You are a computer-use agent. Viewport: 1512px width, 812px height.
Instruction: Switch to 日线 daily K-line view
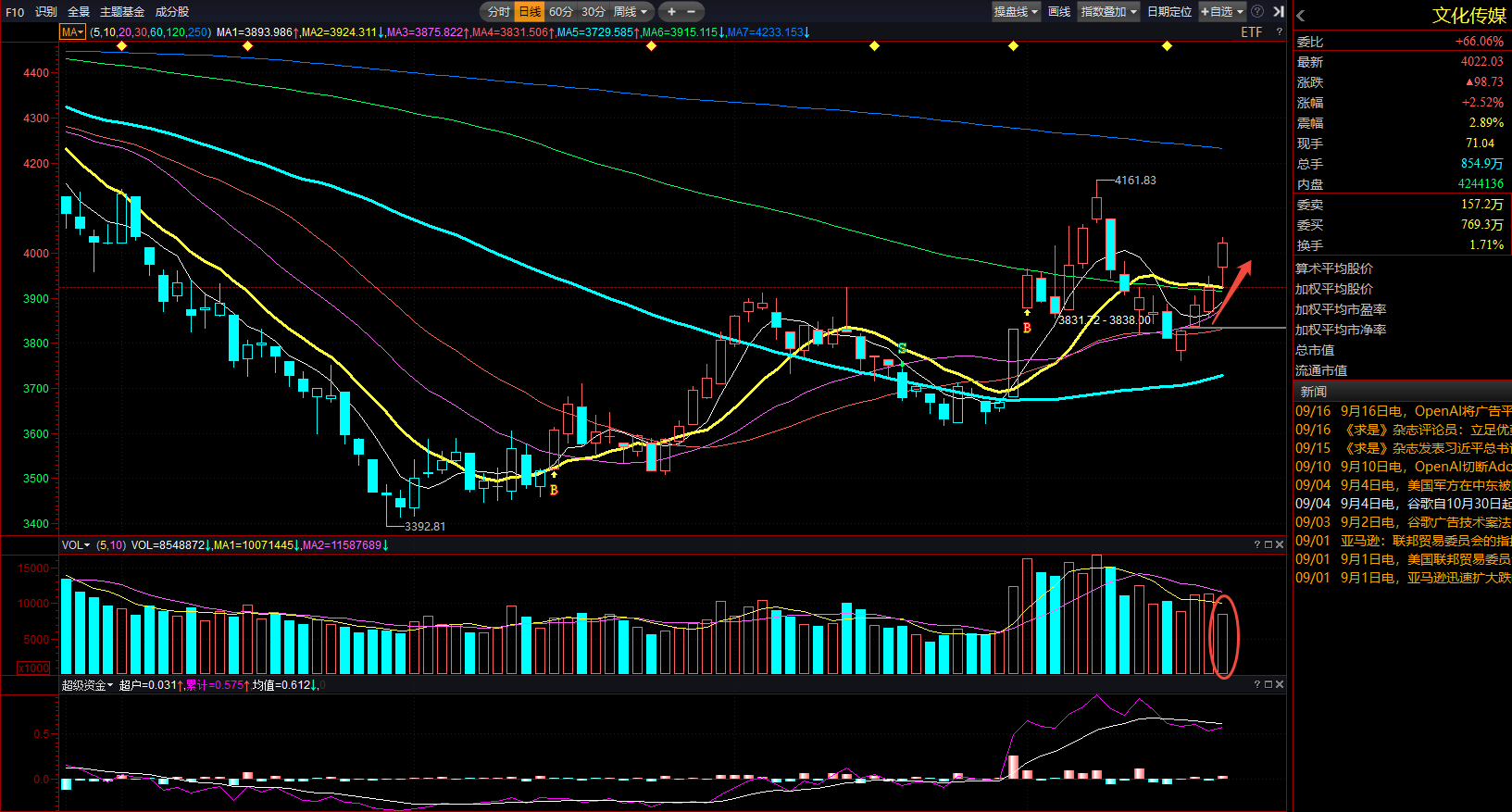click(x=530, y=11)
